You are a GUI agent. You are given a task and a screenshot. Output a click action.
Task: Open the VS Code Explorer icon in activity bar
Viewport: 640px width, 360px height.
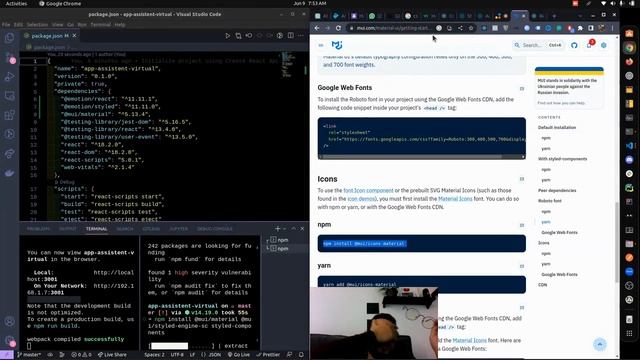pyautogui.click(x=9, y=38)
